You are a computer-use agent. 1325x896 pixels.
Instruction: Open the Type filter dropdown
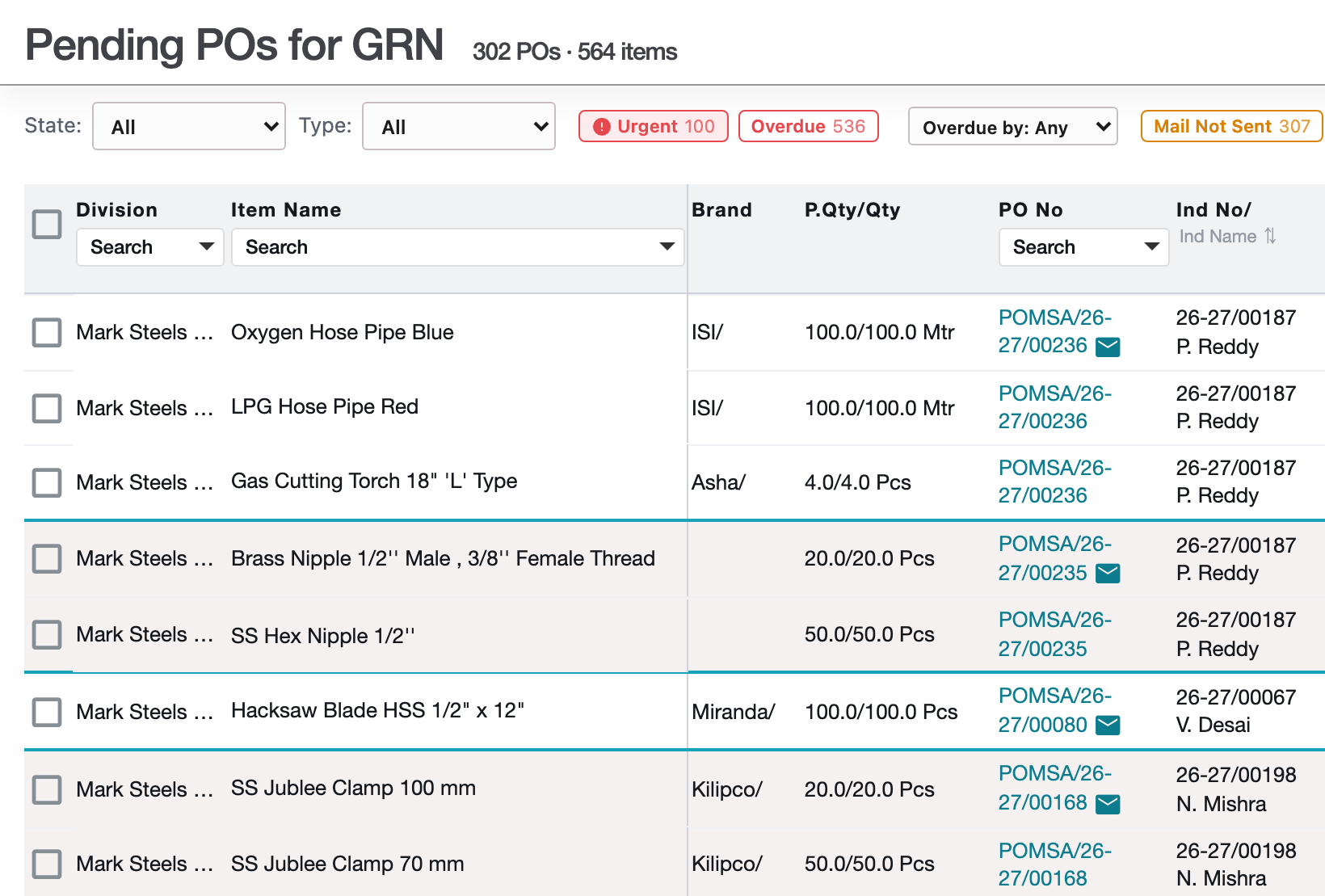click(459, 126)
